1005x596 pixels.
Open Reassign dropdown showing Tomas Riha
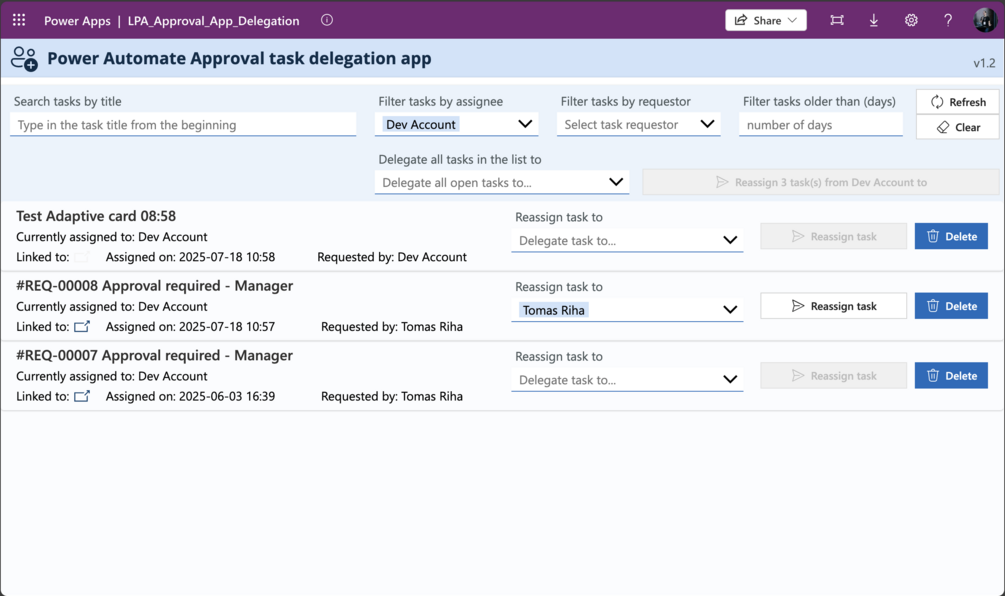point(730,310)
